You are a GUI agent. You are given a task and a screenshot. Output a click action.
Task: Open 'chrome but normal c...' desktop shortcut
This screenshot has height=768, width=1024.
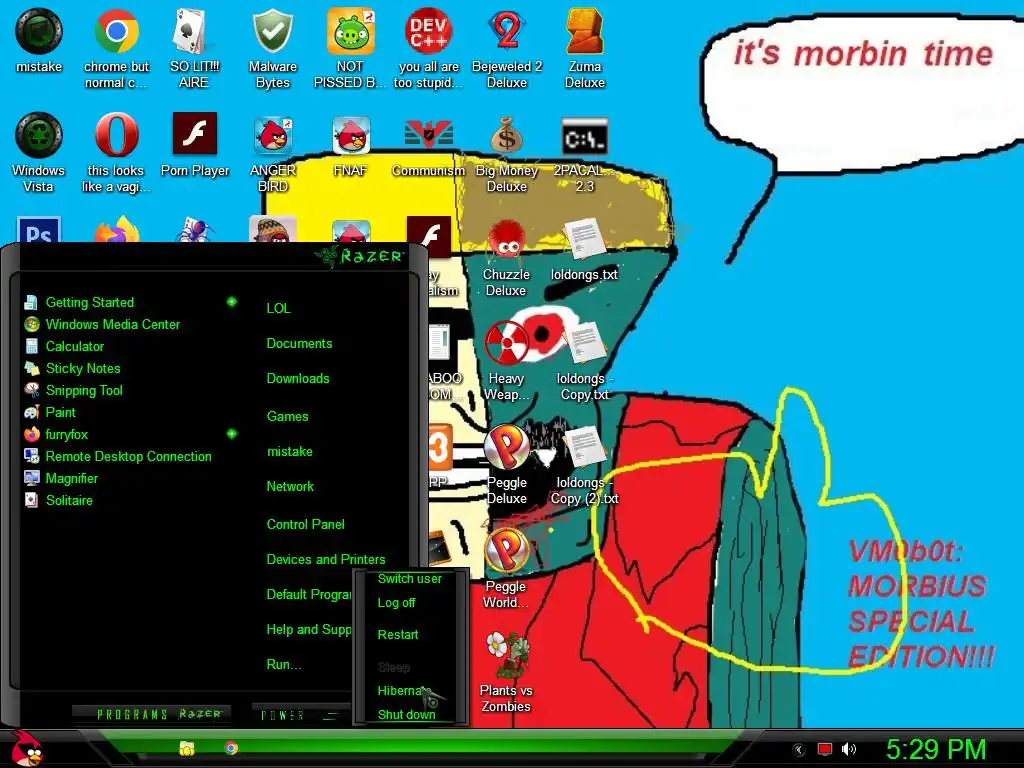[116, 48]
